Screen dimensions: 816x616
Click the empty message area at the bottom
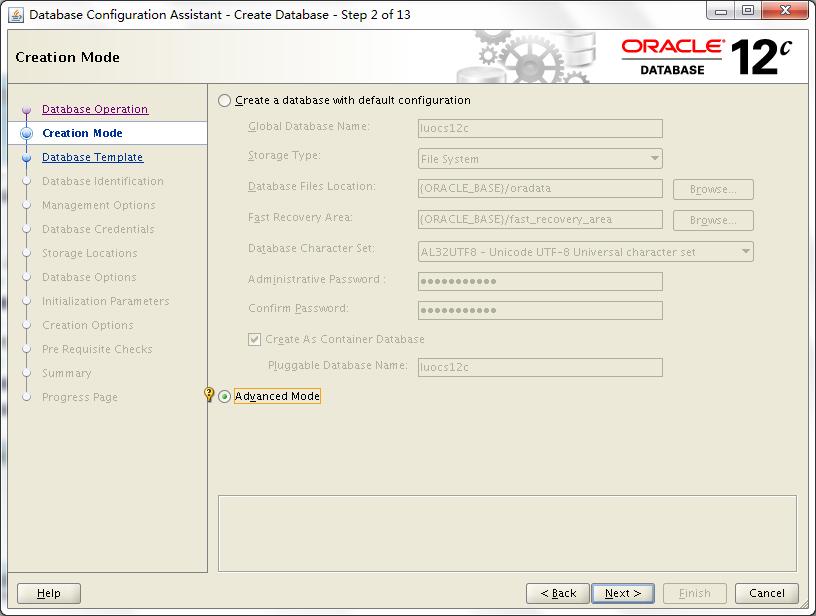click(x=507, y=533)
